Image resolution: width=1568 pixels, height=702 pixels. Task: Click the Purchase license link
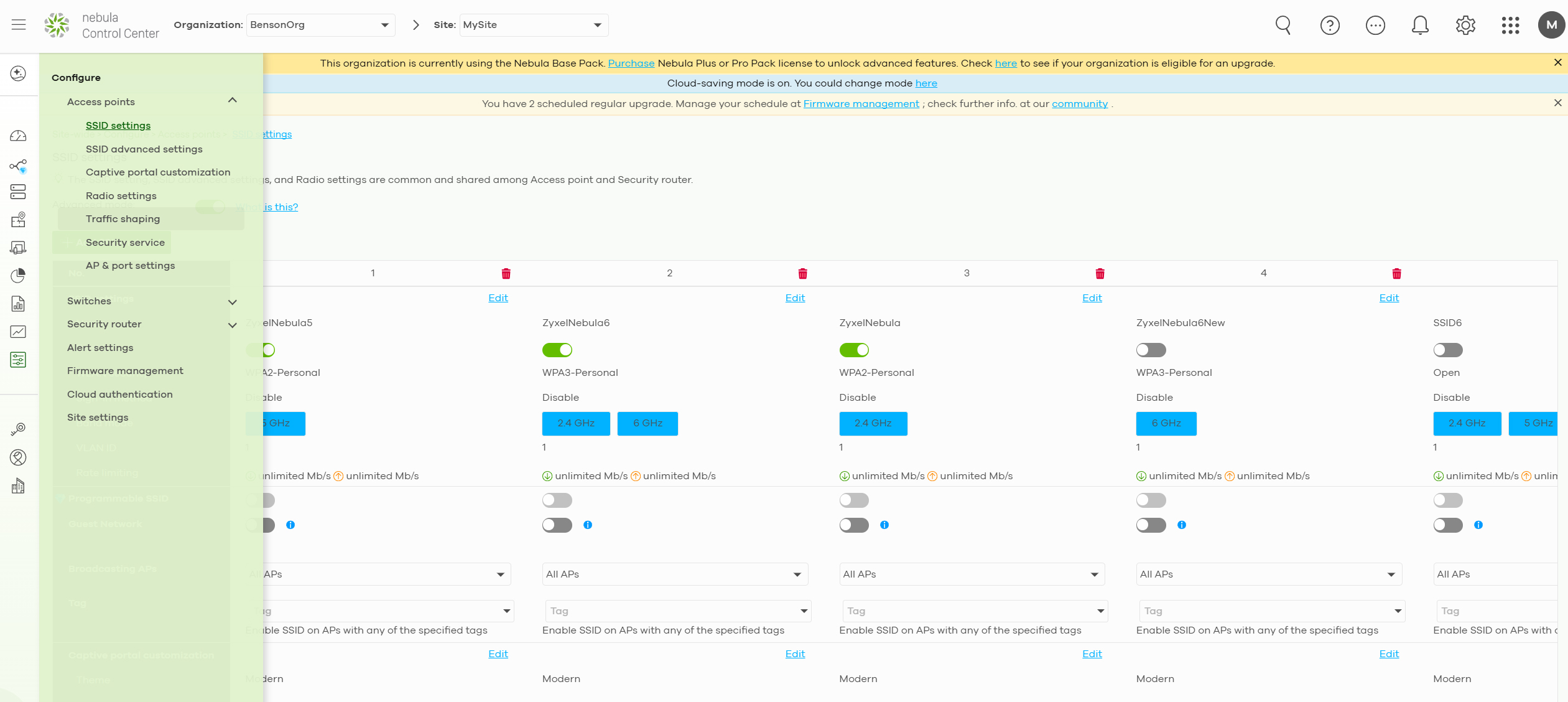[x=631, y=63]
